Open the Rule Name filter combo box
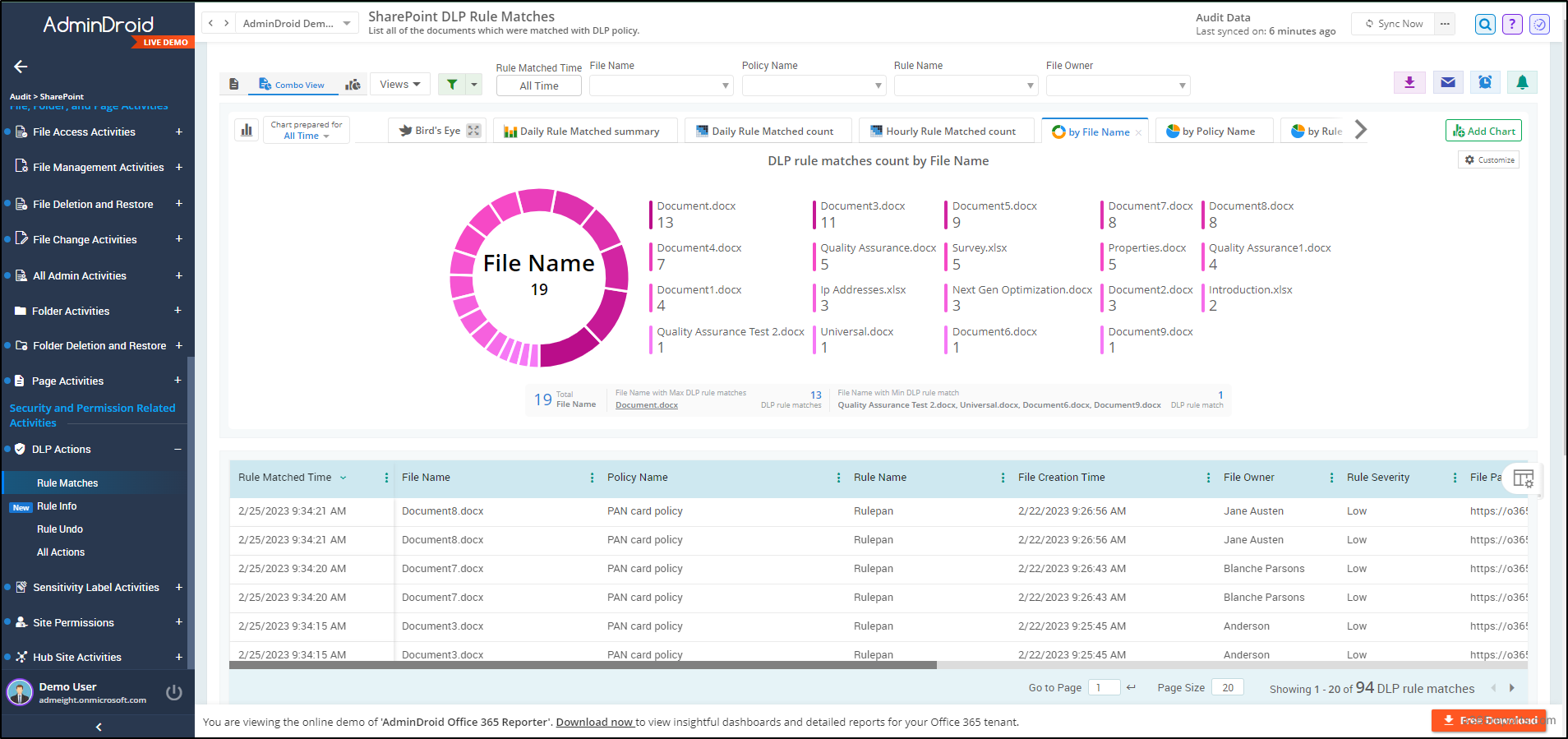 pyautogui.click(x=966, y=85)
